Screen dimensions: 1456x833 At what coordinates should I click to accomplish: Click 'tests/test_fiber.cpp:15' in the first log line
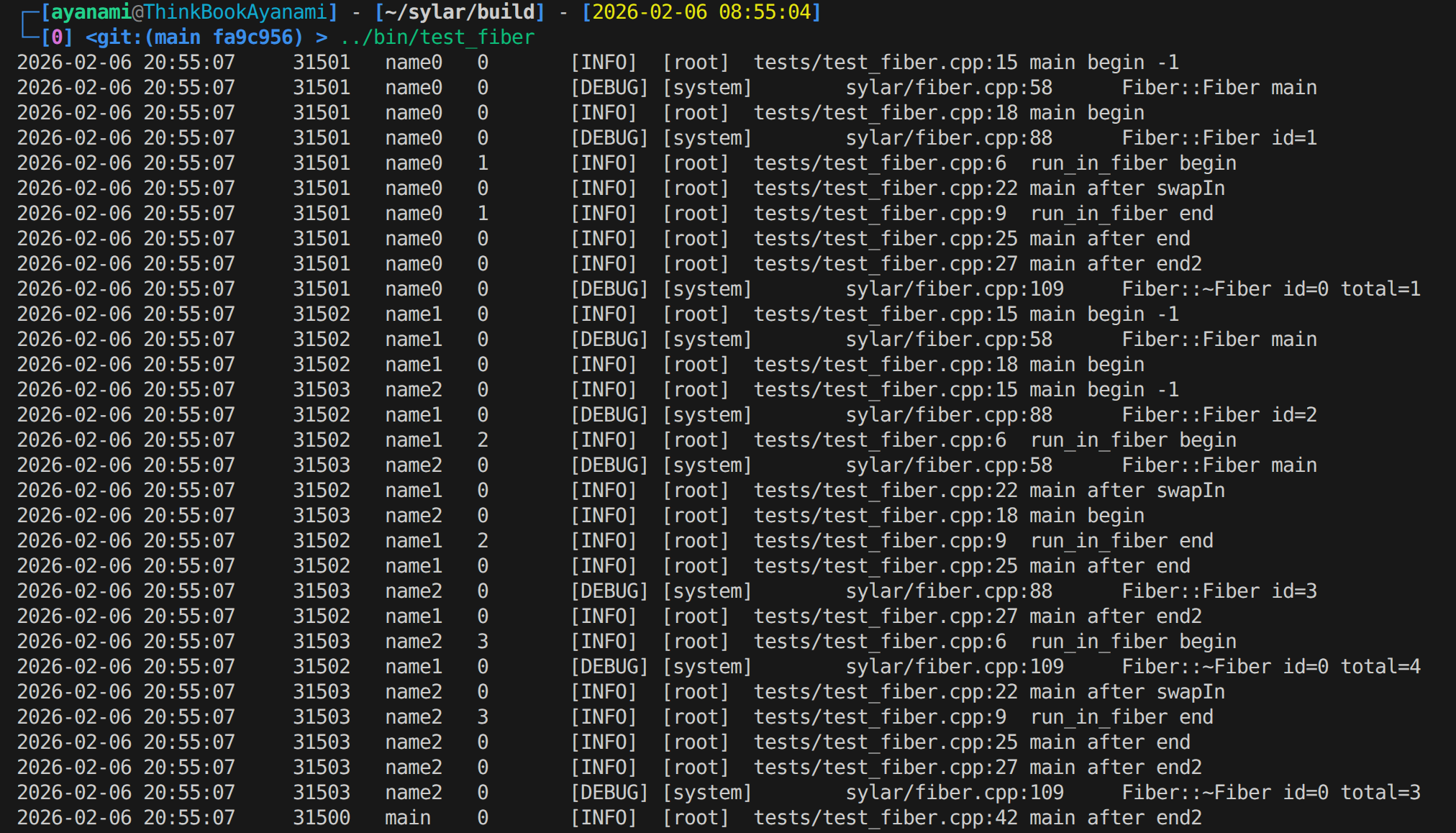(885, 63)
